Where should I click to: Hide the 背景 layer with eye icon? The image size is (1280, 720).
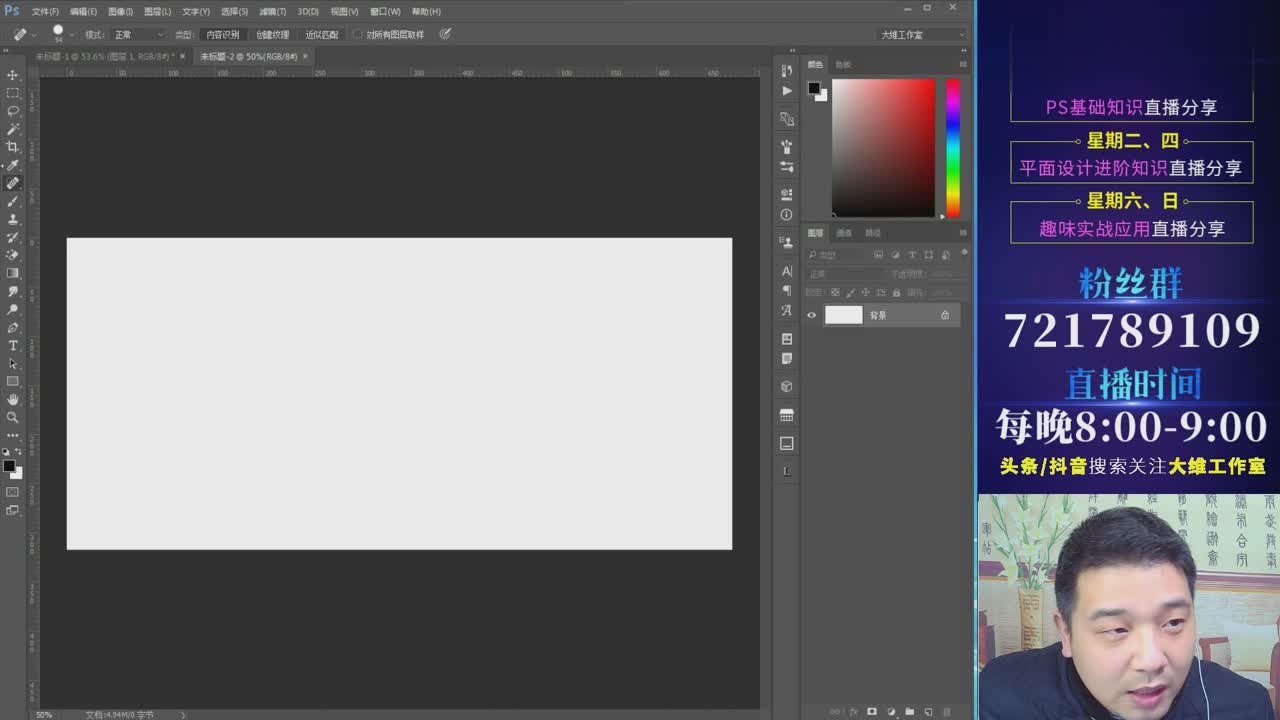(812, 315)
